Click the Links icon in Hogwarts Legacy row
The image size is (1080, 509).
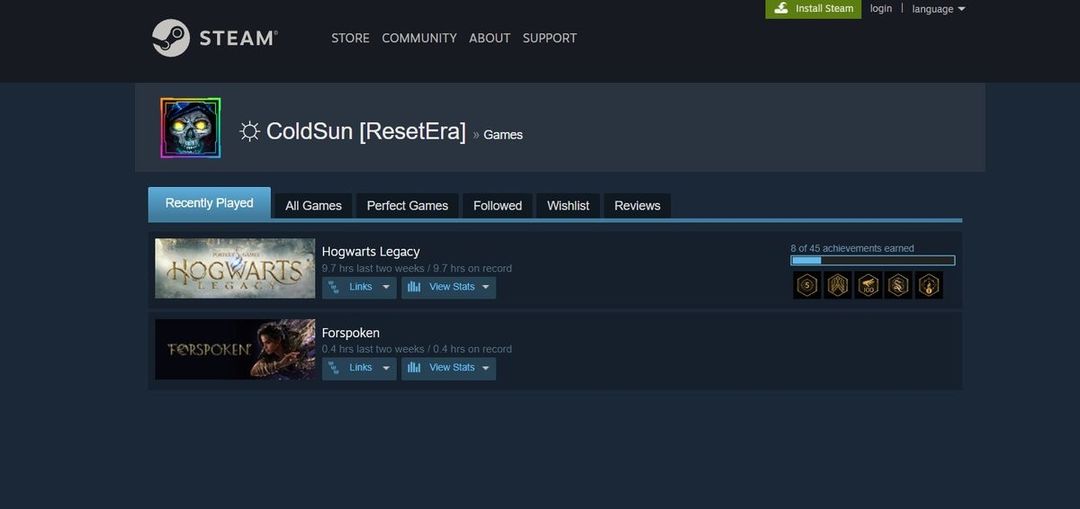pos(333,287)
